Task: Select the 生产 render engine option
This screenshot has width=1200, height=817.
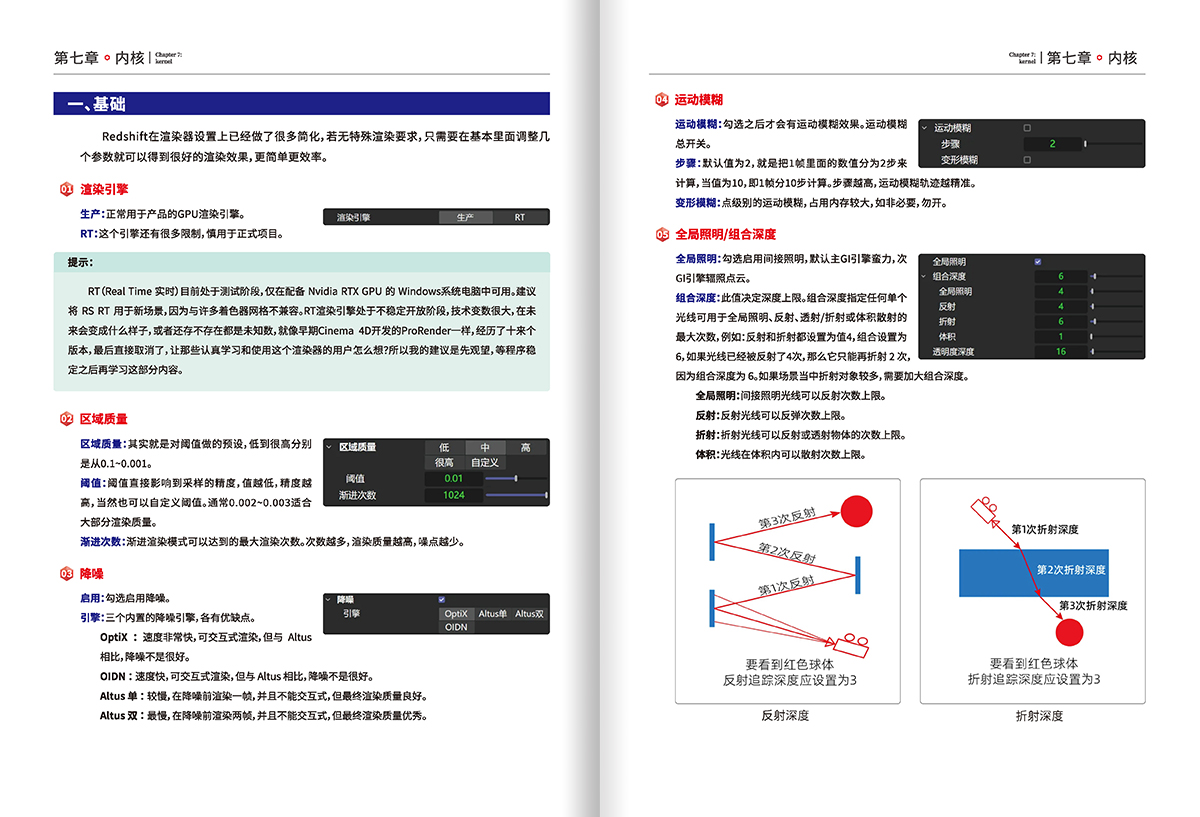Action: click(x=465, y=217)
